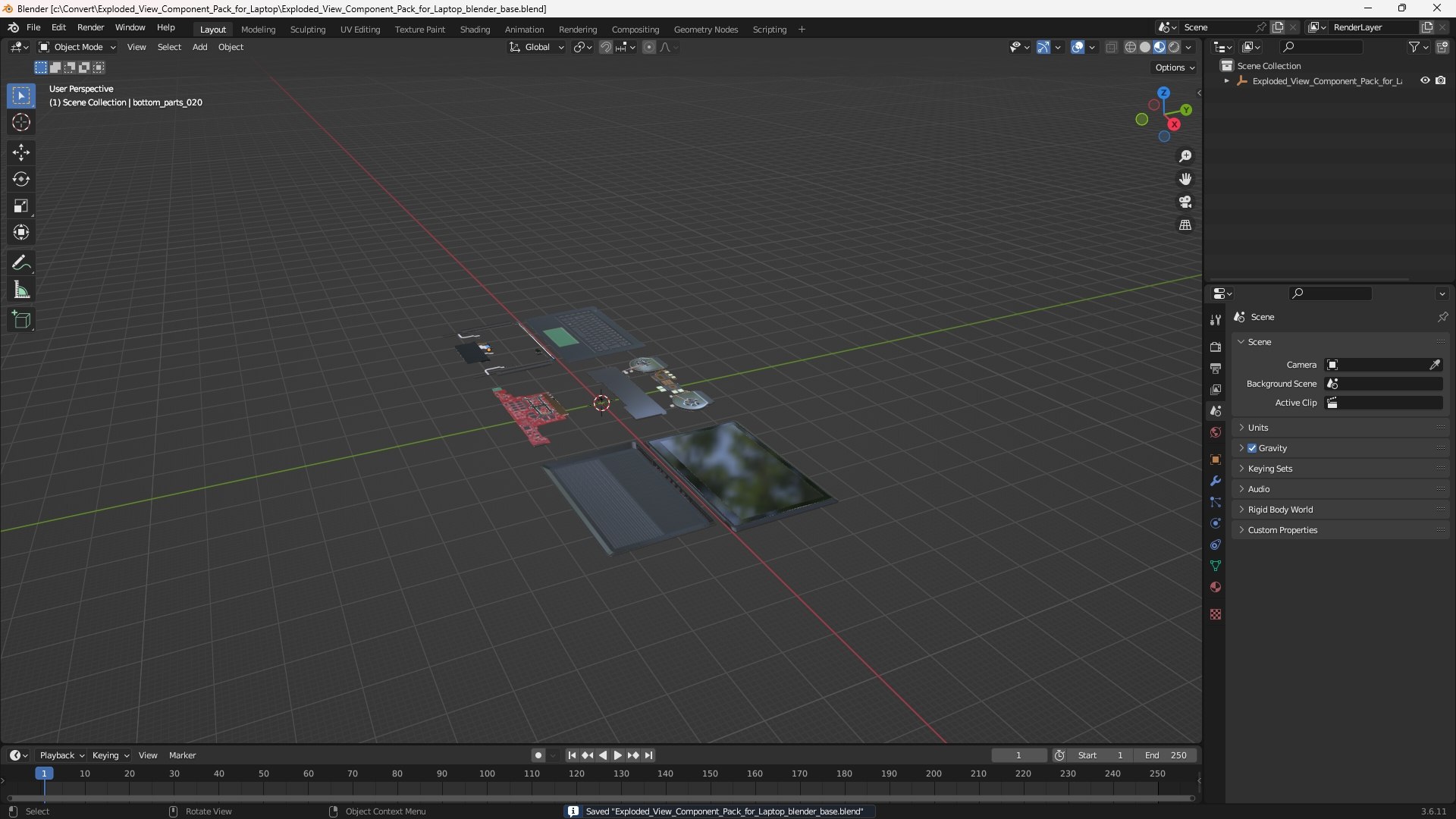The width and height of the screenshot is (1456, 819).
Task: Select the Cursor tool in toolbar
Action: coord(21,122)
